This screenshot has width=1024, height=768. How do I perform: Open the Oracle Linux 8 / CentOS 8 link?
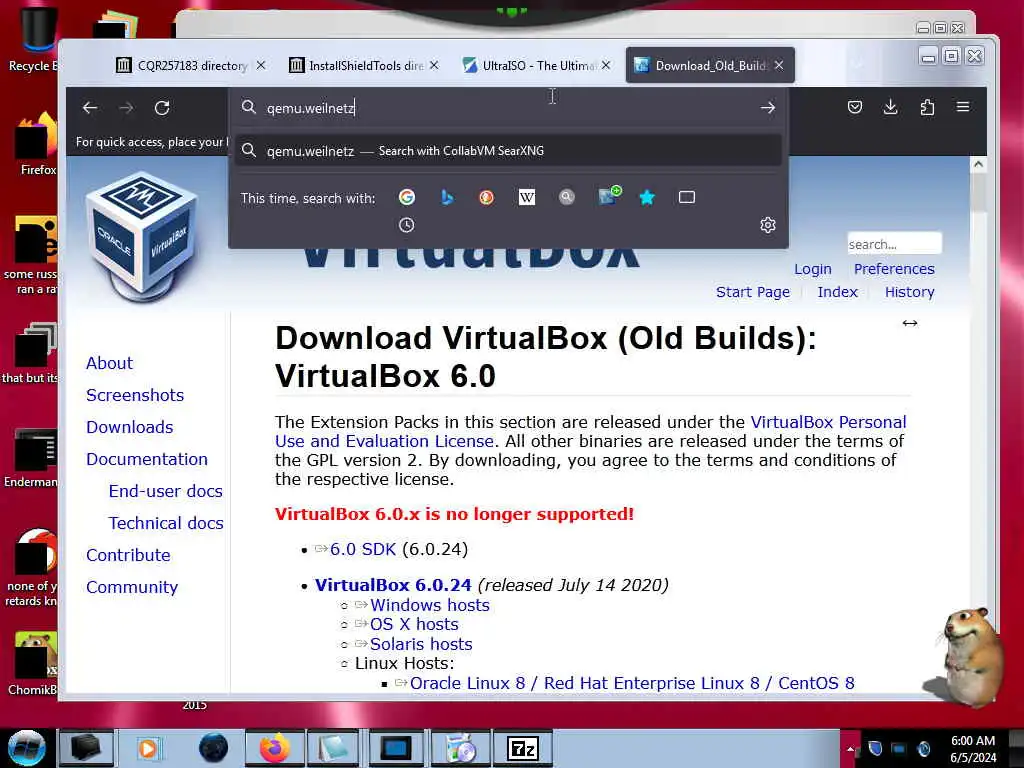[632, 683]
